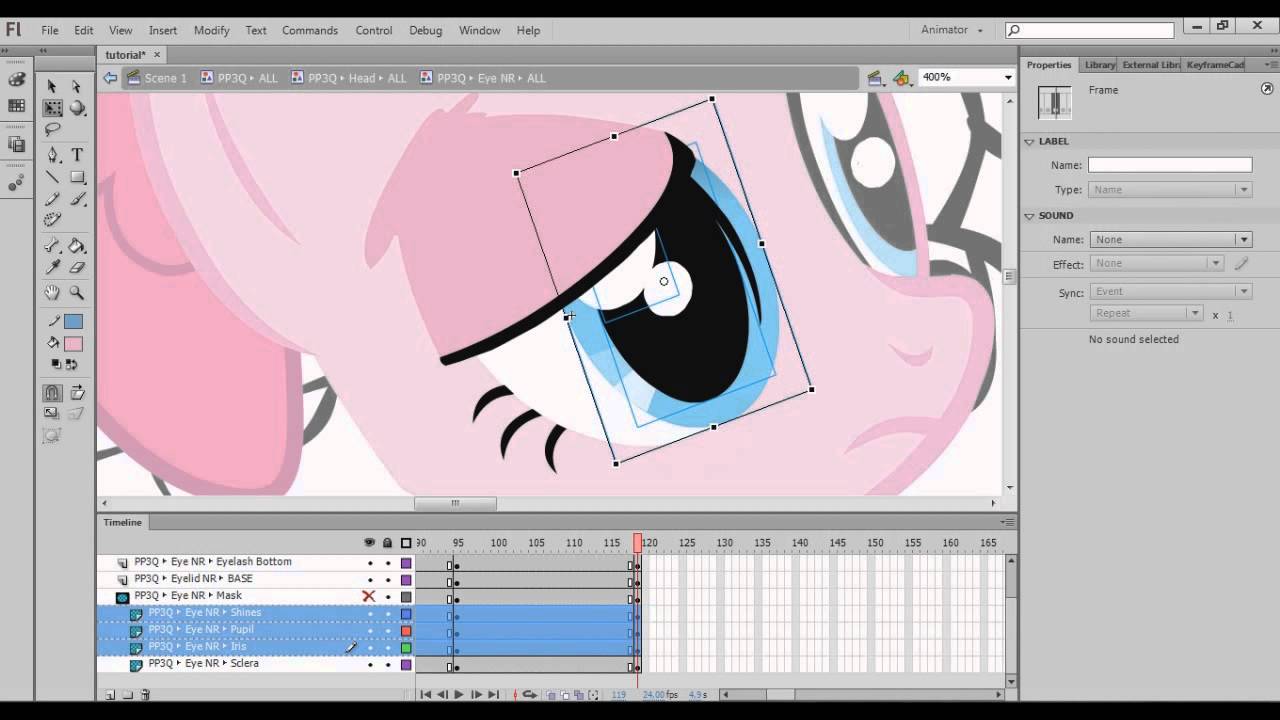Select the Eraser tool
Image resolution: width=1280 pixels, height=720 pixels.
77,267
